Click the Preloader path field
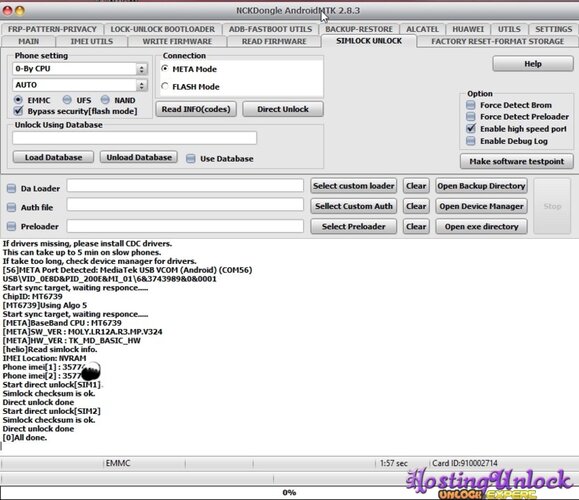 tap(185, 226)
